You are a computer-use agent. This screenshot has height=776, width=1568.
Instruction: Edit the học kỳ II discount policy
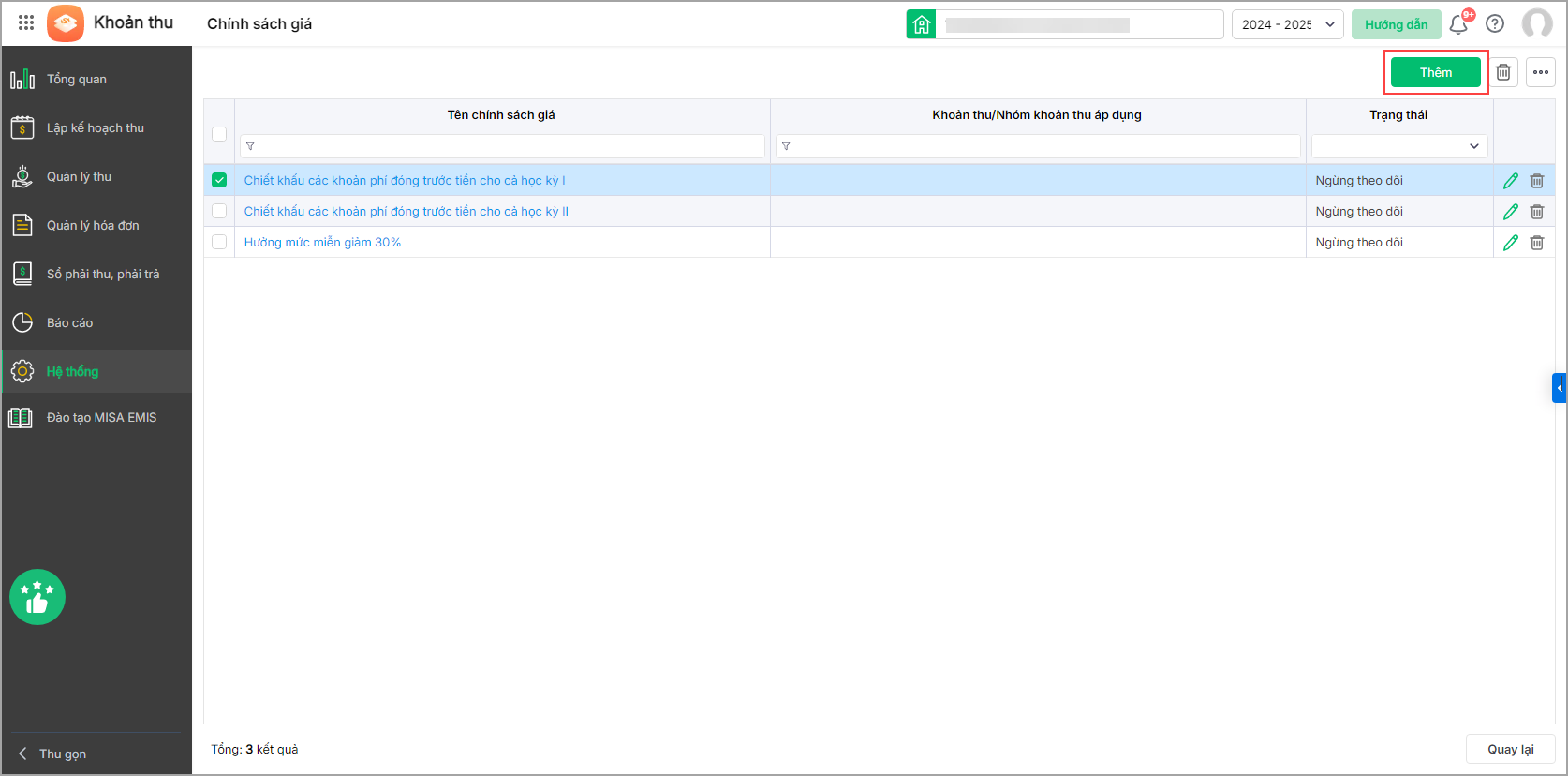(x=1511, y=212)
